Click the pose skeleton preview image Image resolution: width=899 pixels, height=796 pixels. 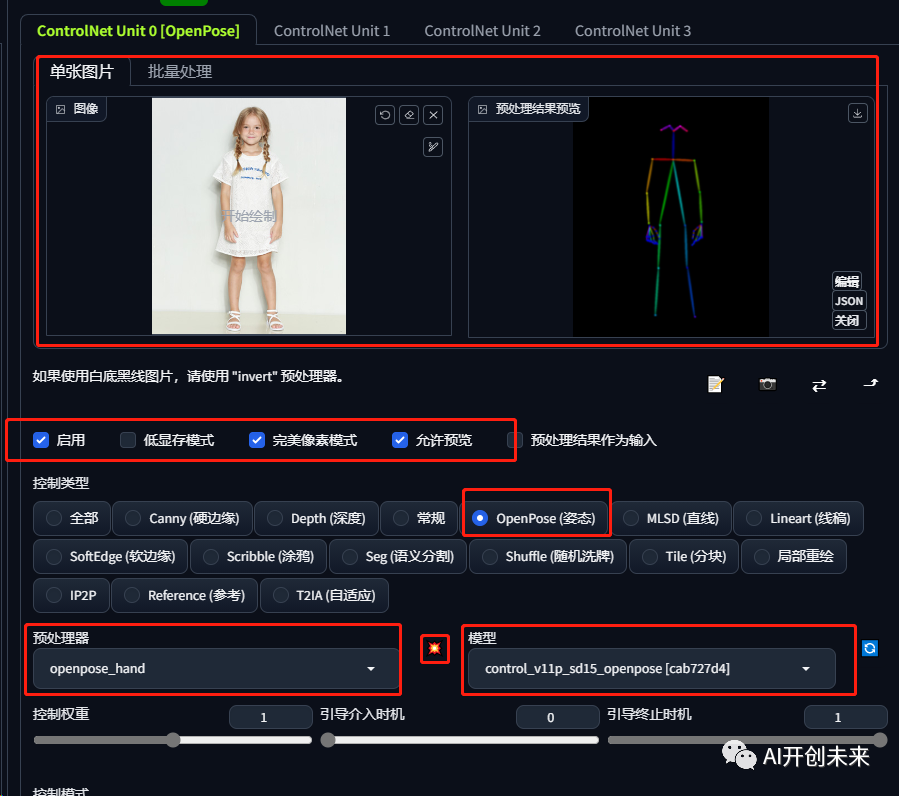[x=671, y=217]
